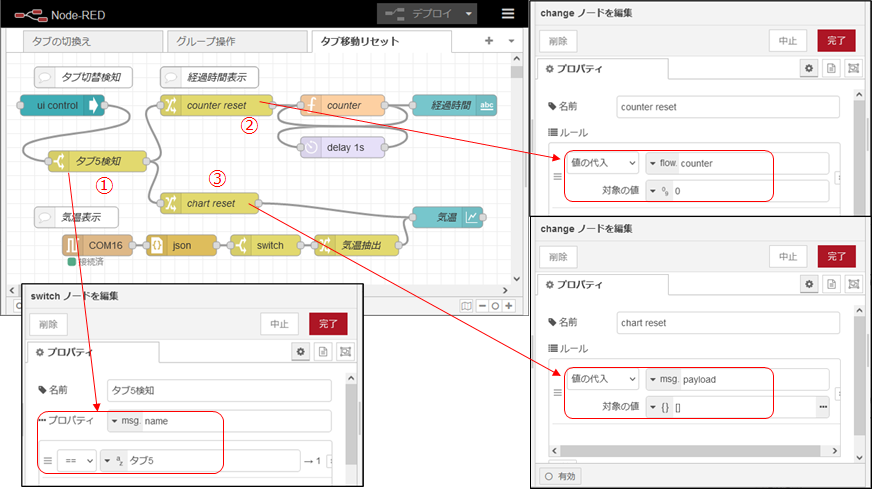Image resolution: width=872 pixels, height=489 pixels.
Task: Open appearance icon in counter reset dialog
Action: click(853, 68)
